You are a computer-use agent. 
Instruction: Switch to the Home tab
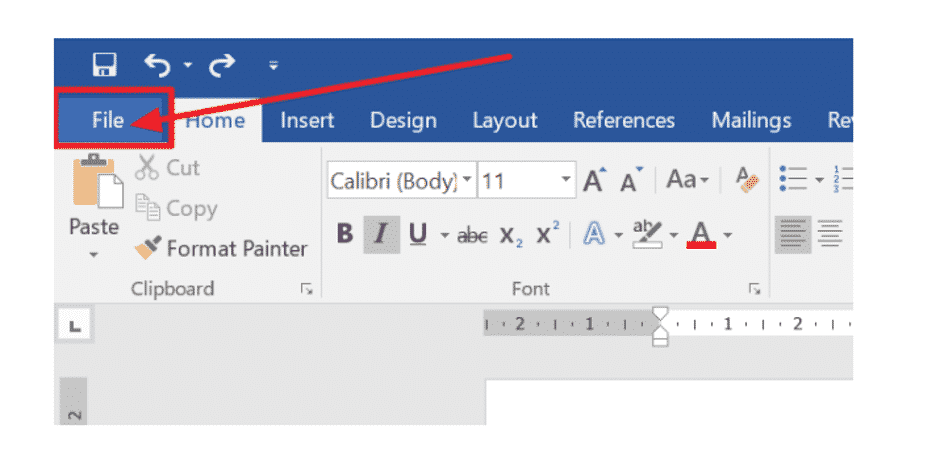click(x=214, y=121)
